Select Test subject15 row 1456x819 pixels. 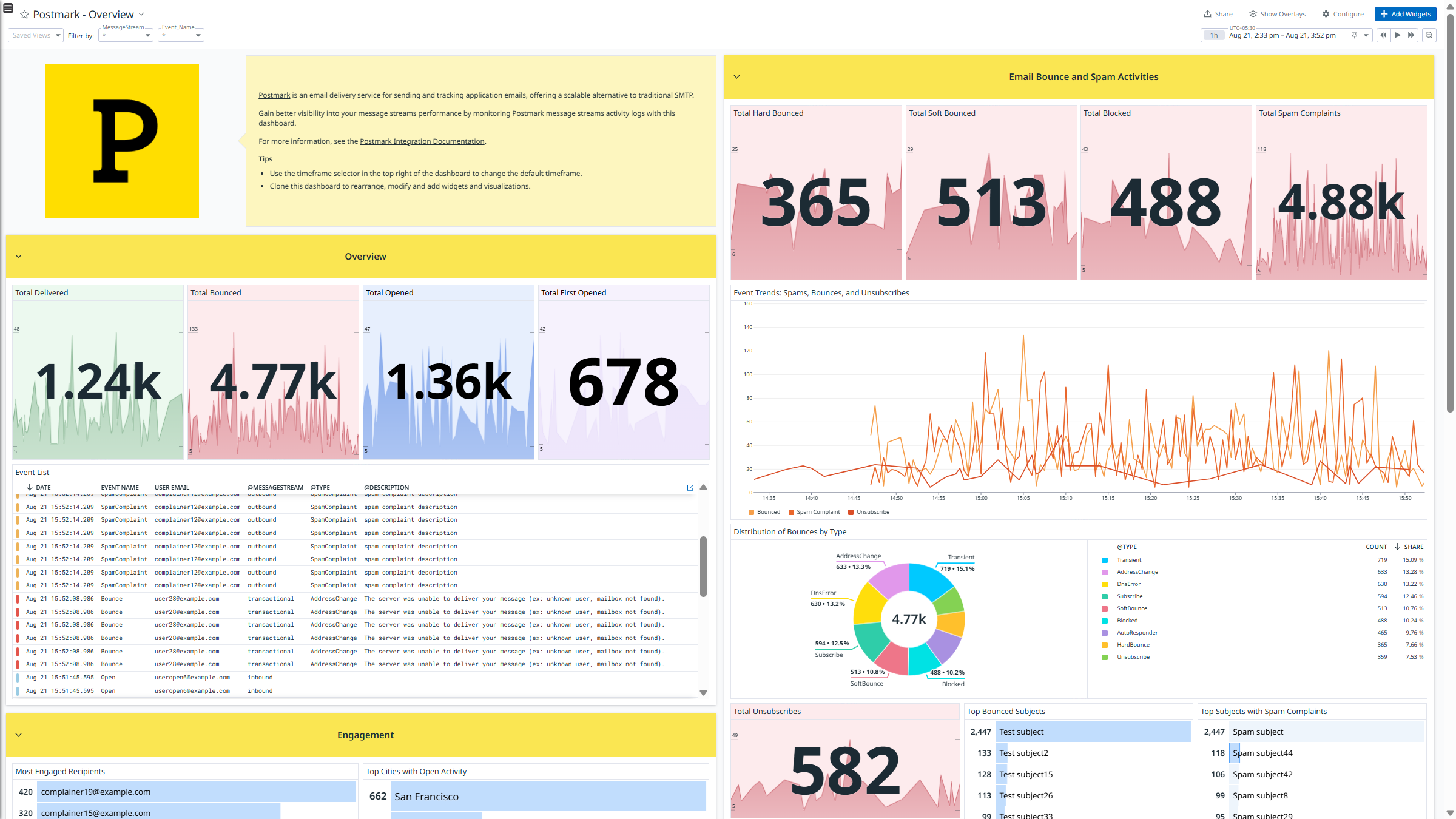pyautogui.click(x=1079, y=774)
